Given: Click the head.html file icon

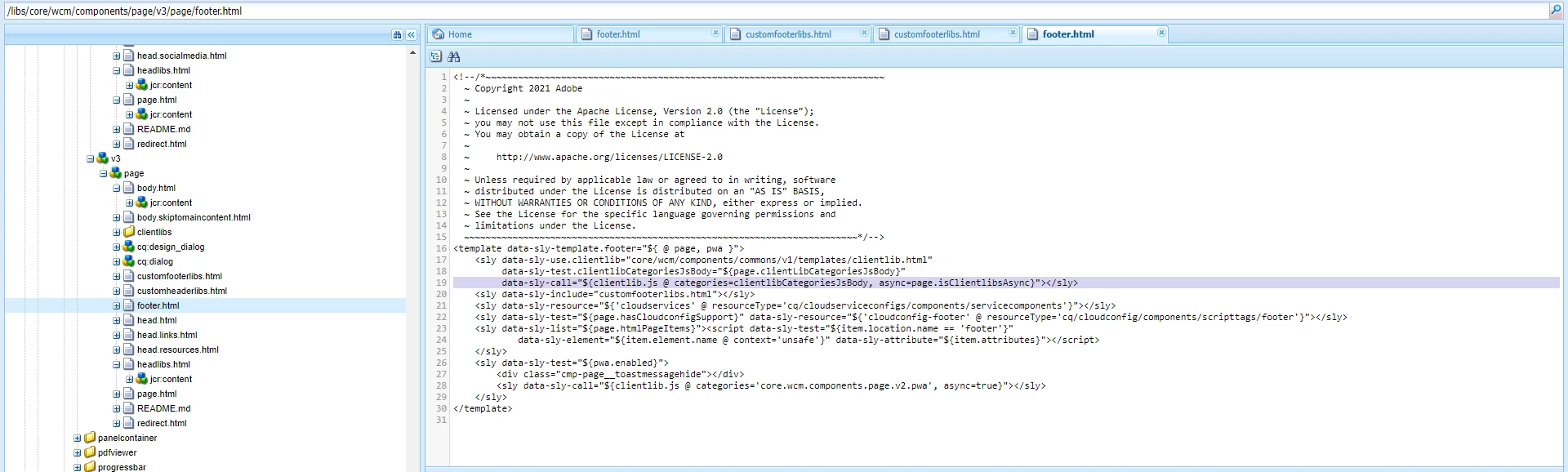Looking at the screenshot, I should [129, 320].
